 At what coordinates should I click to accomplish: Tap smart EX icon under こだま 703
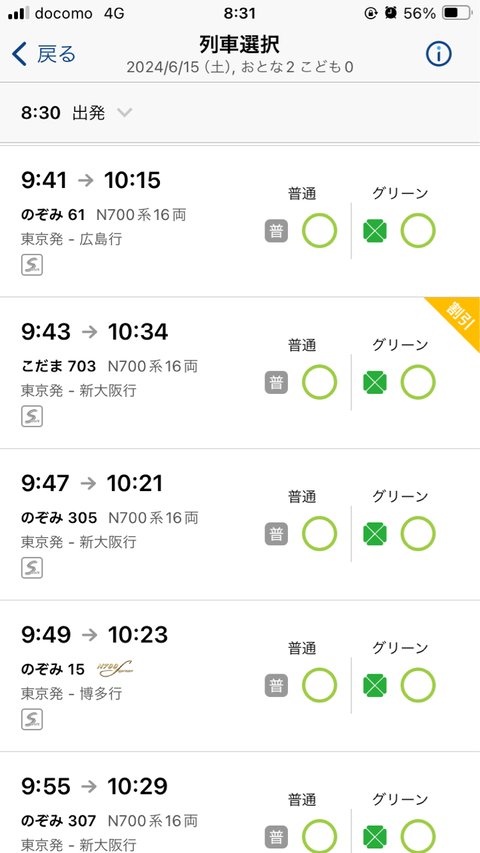coord(32,417)
